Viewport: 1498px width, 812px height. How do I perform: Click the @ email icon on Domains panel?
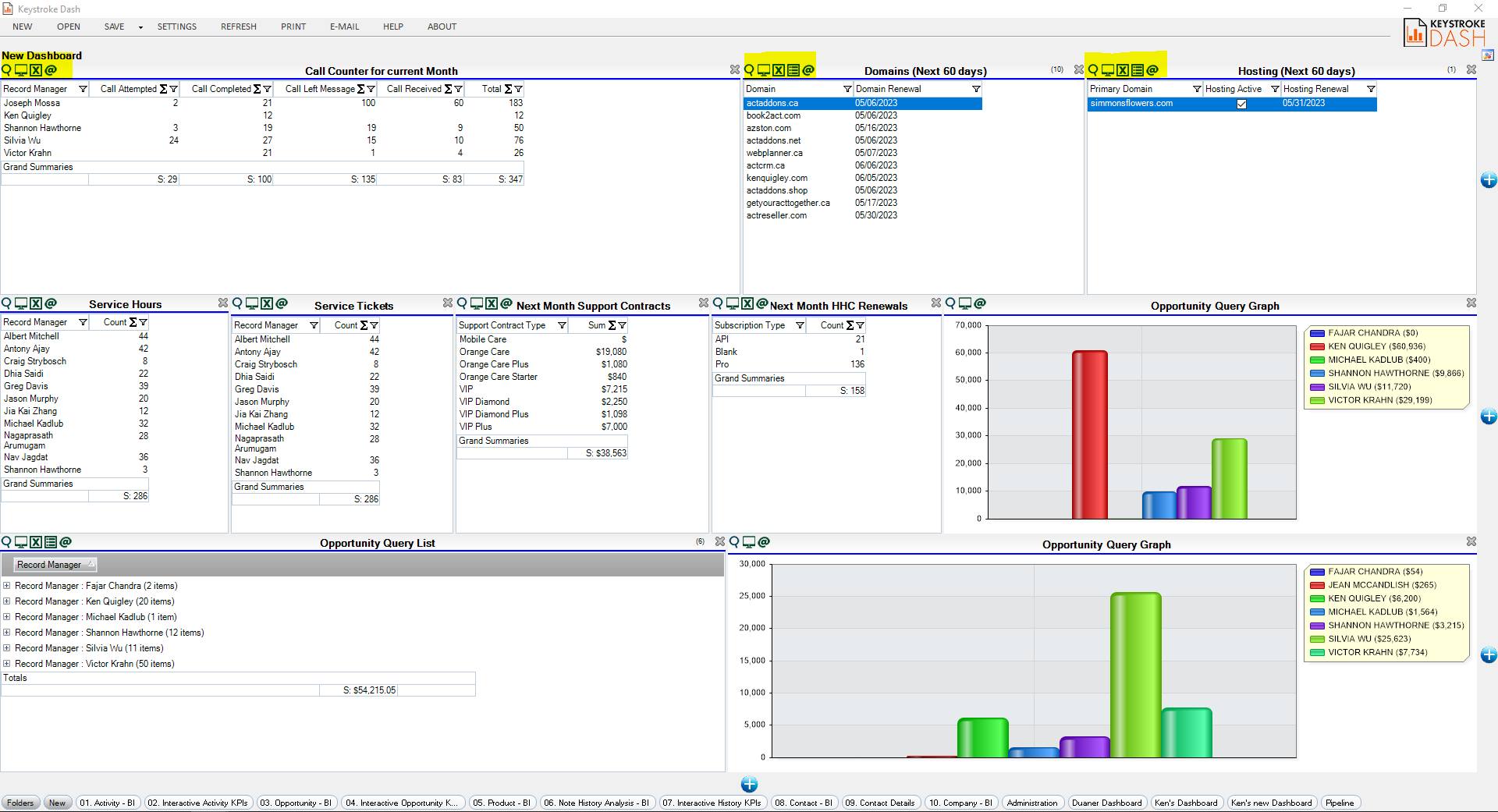coord(808,70)
